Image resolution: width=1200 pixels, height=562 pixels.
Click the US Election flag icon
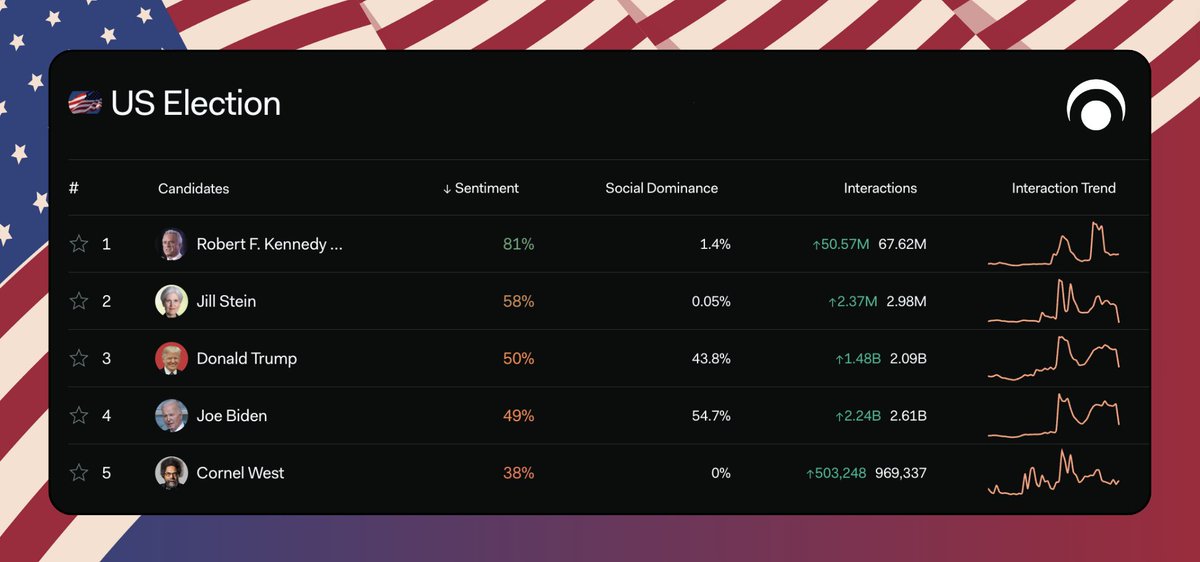(x=85, y=103)
